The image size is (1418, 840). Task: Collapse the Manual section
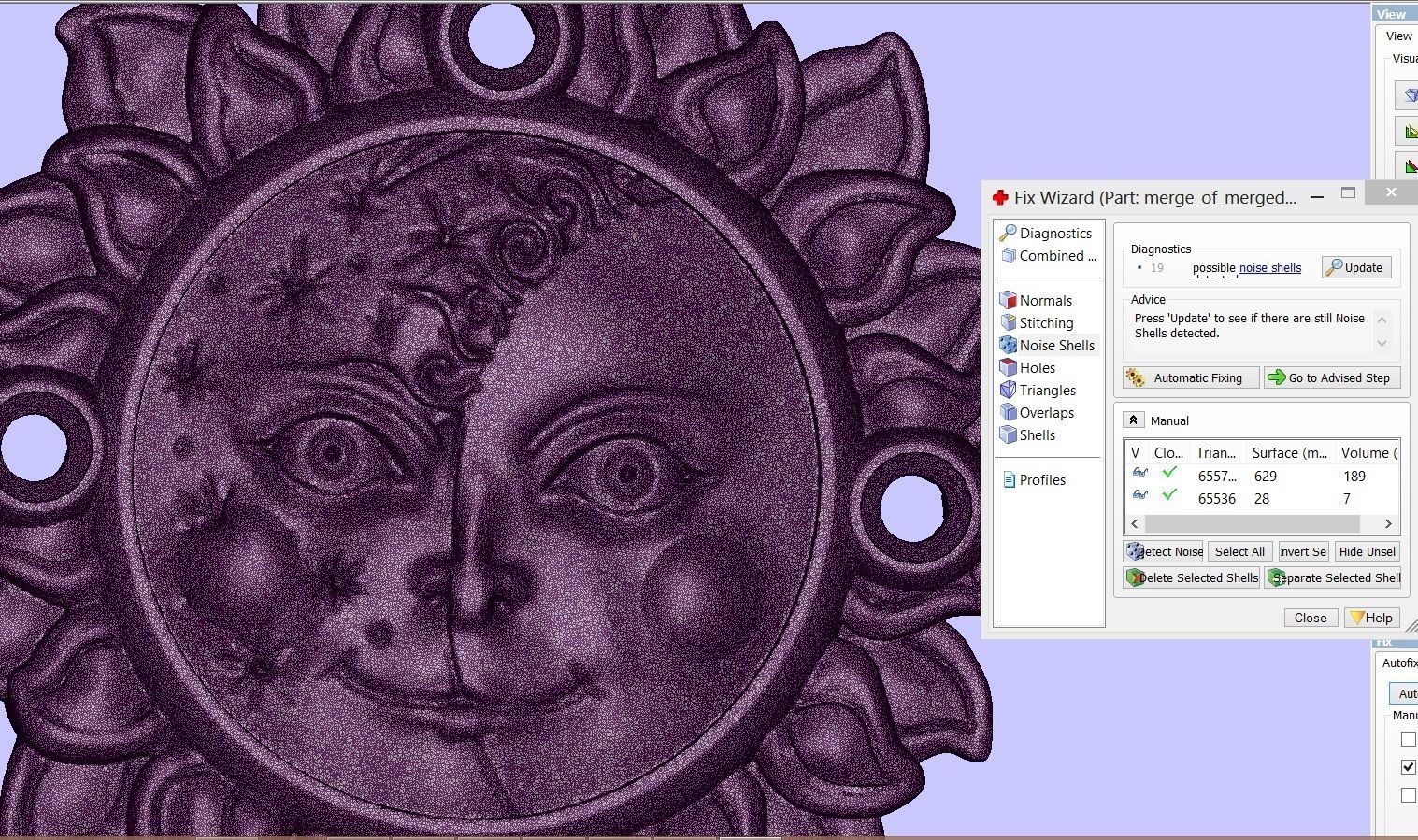coord(1133,420)
